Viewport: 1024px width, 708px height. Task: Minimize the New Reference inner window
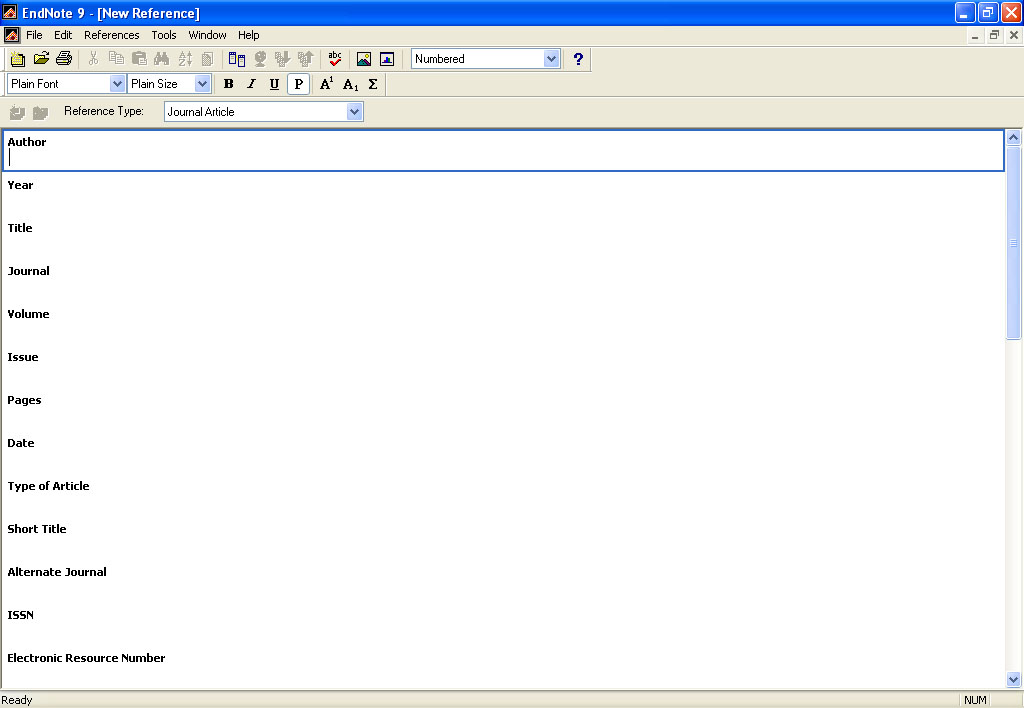[x=975, y=35]
